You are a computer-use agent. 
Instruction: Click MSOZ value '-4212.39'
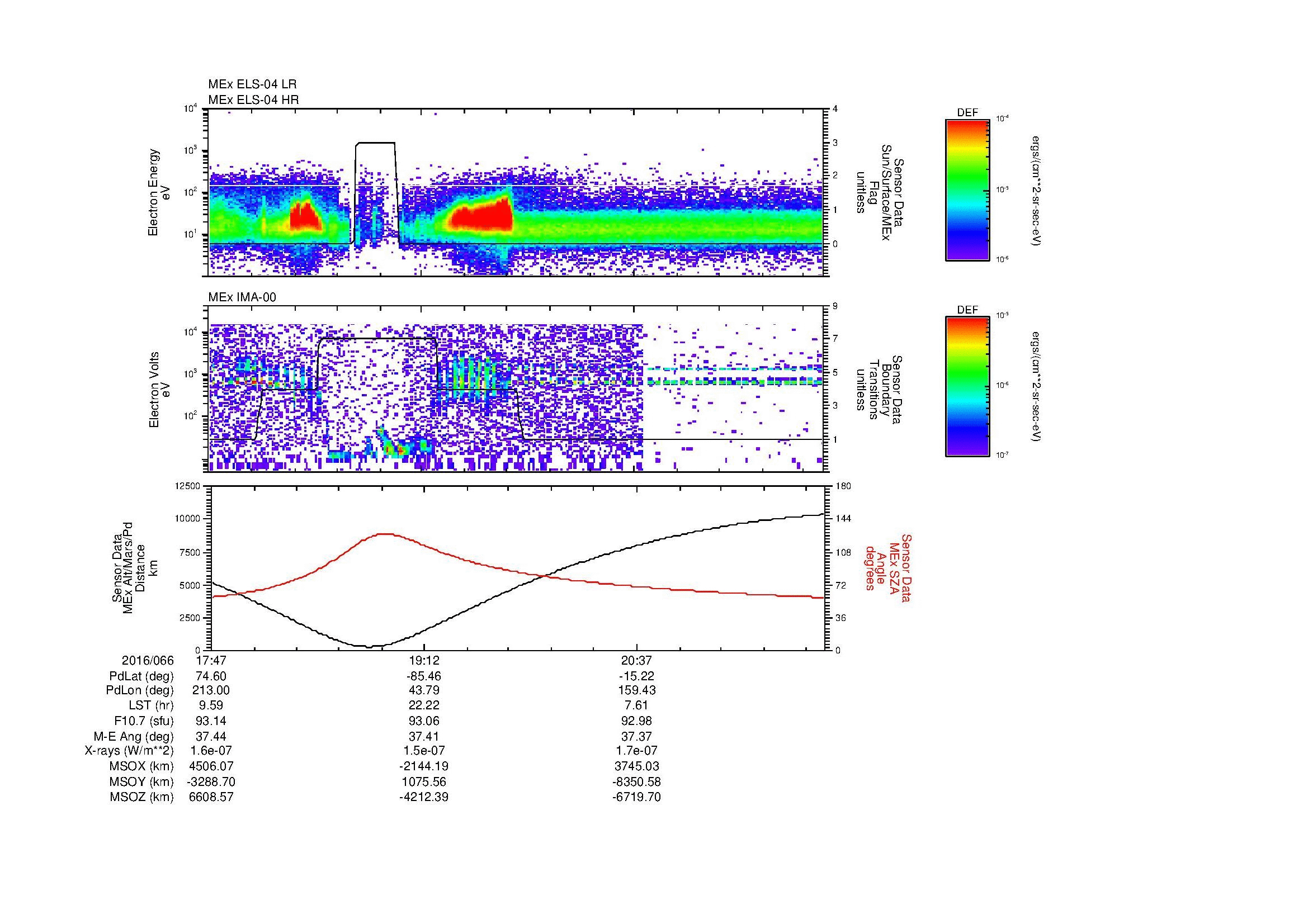[424, 797]
